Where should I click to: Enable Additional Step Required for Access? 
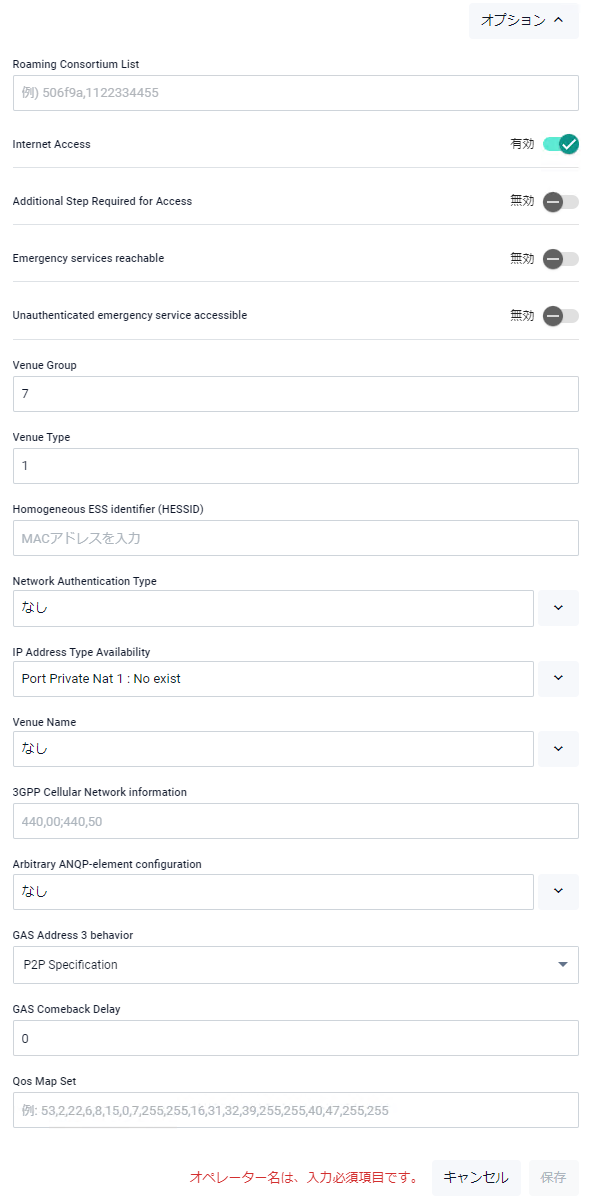(561, 201)
